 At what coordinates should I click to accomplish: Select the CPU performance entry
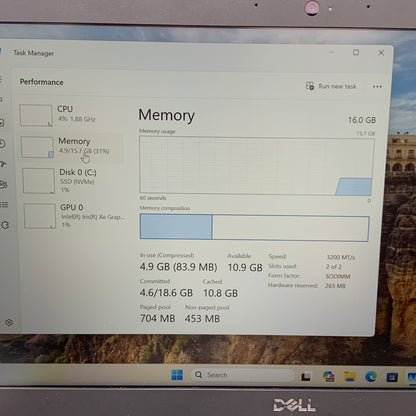(x=70, y=114)
